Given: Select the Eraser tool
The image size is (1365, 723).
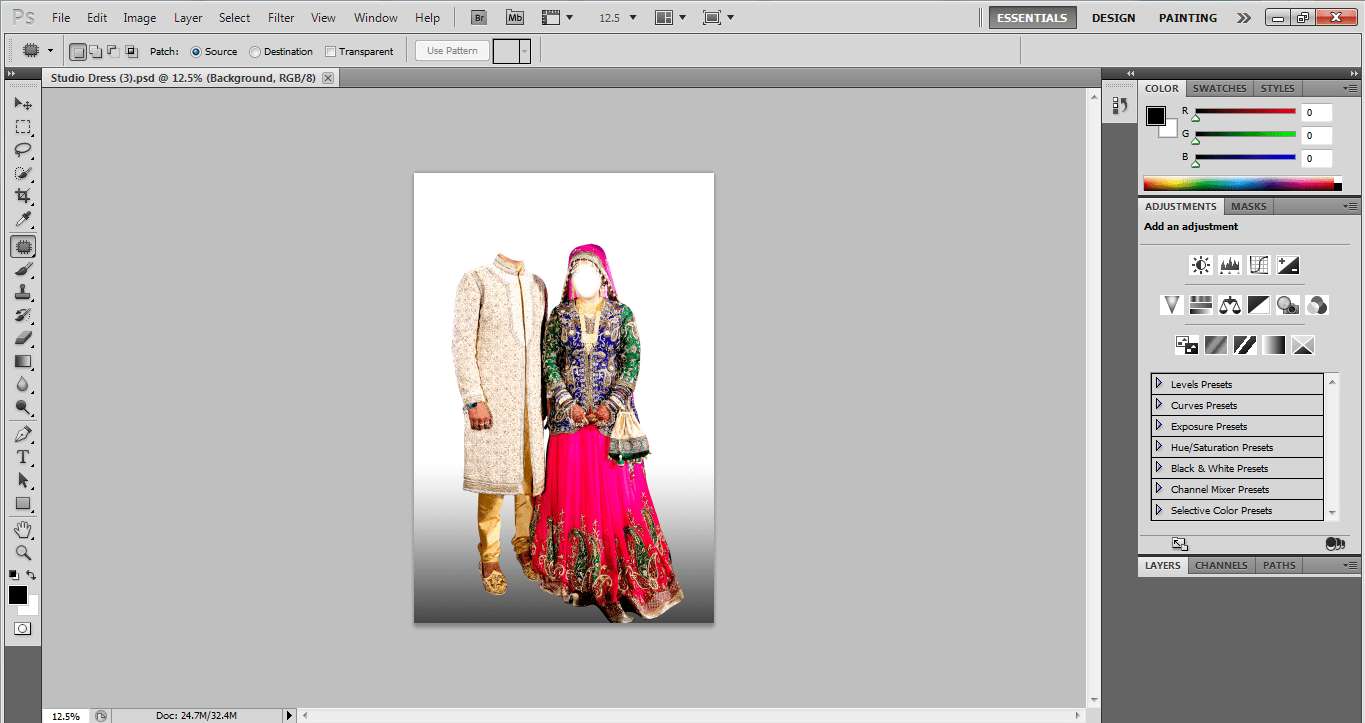Looking at the screenshot, I should tap(23, 338).
